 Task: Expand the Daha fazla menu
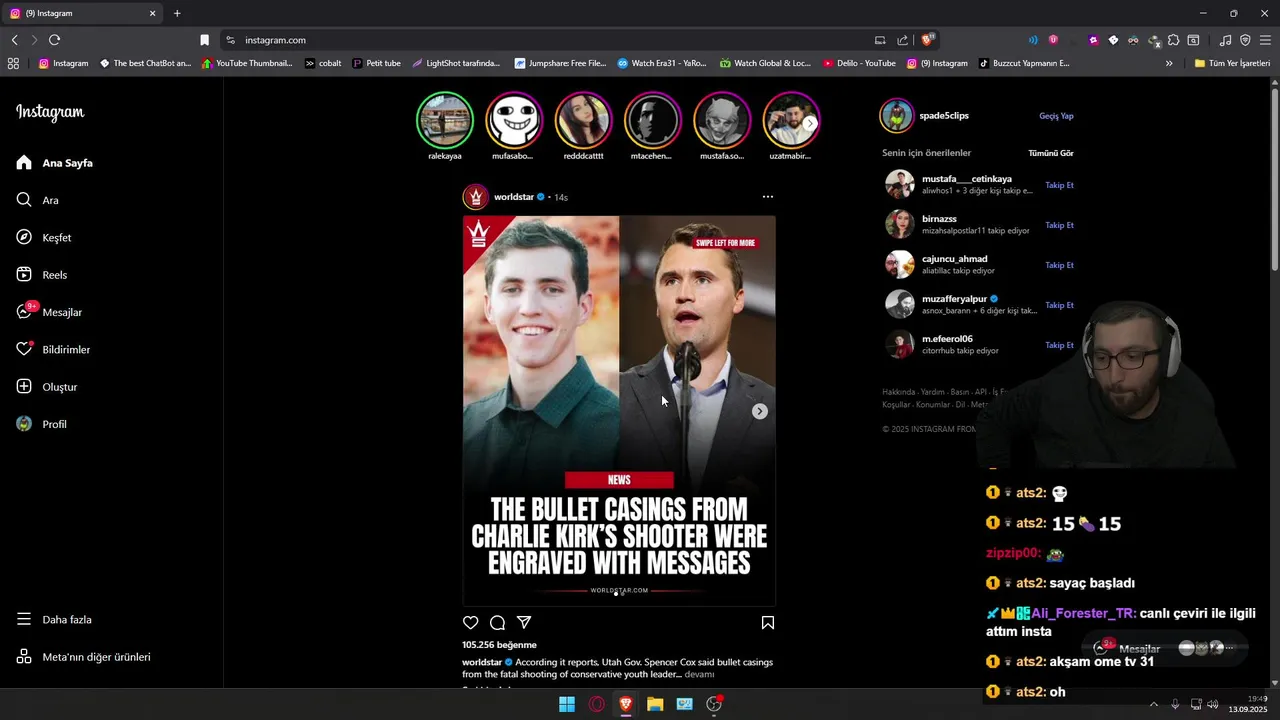[54, 620]
